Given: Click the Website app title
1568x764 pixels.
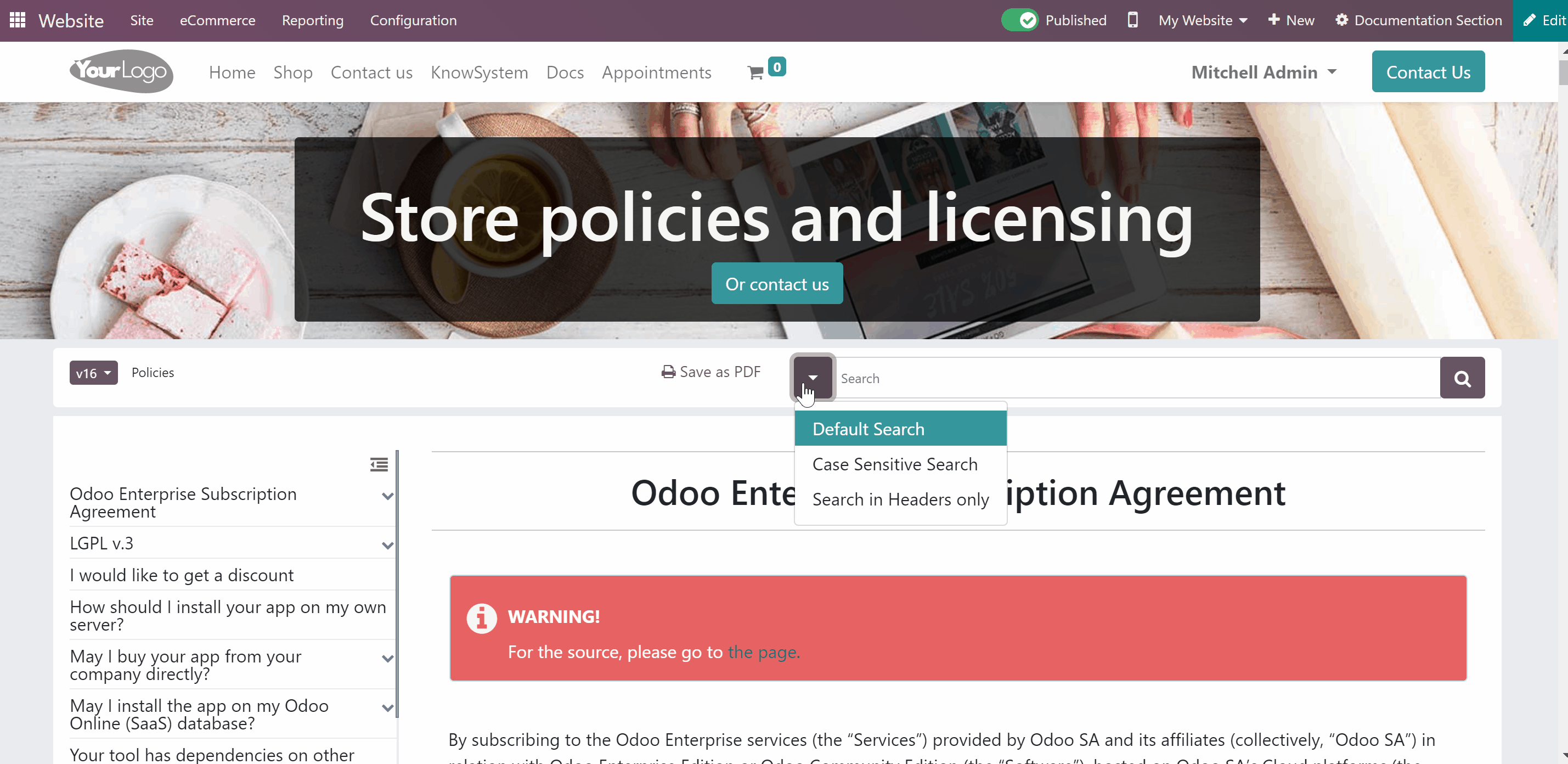Looking at the screenshot, I should tap(71, 21).
